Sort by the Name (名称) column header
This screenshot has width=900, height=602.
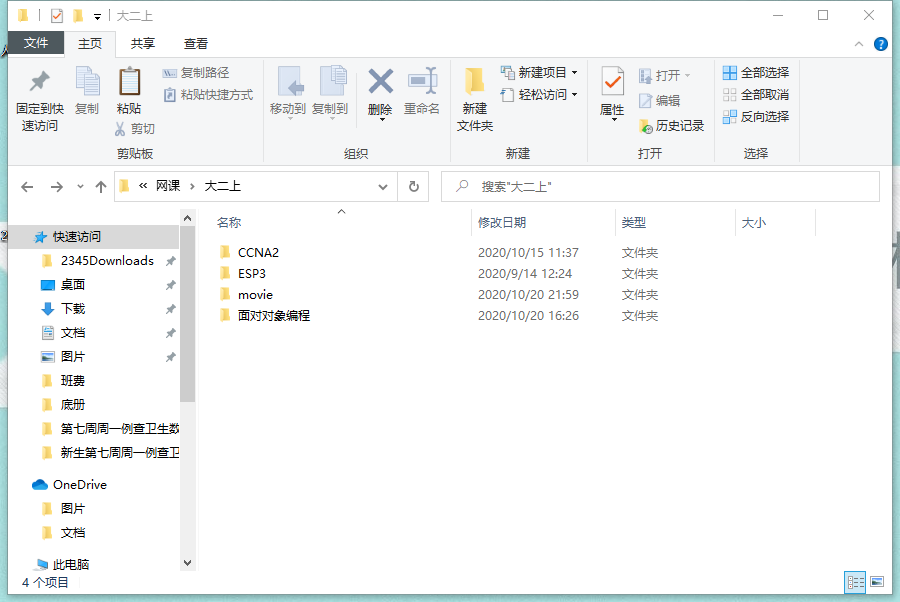229,223
